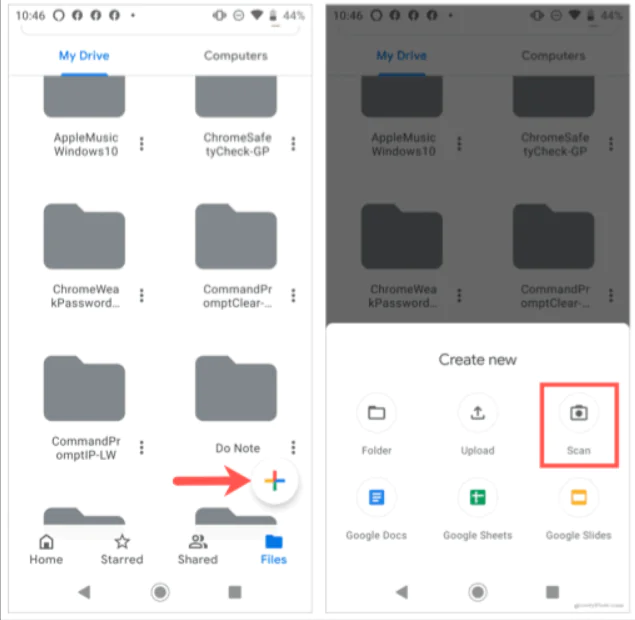Switch to My Drive tab, left screen
Screen dimensions: 635x620
(x=84, y=55)
